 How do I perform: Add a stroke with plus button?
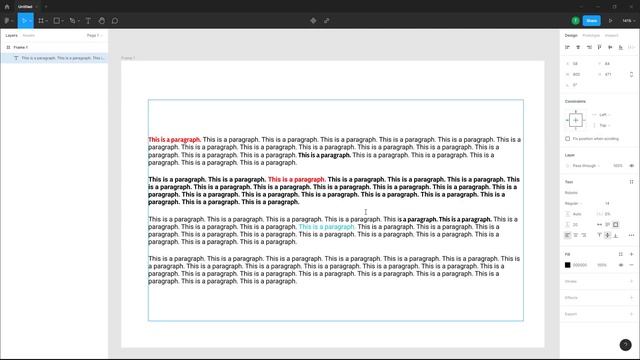[x=631, y=281]
